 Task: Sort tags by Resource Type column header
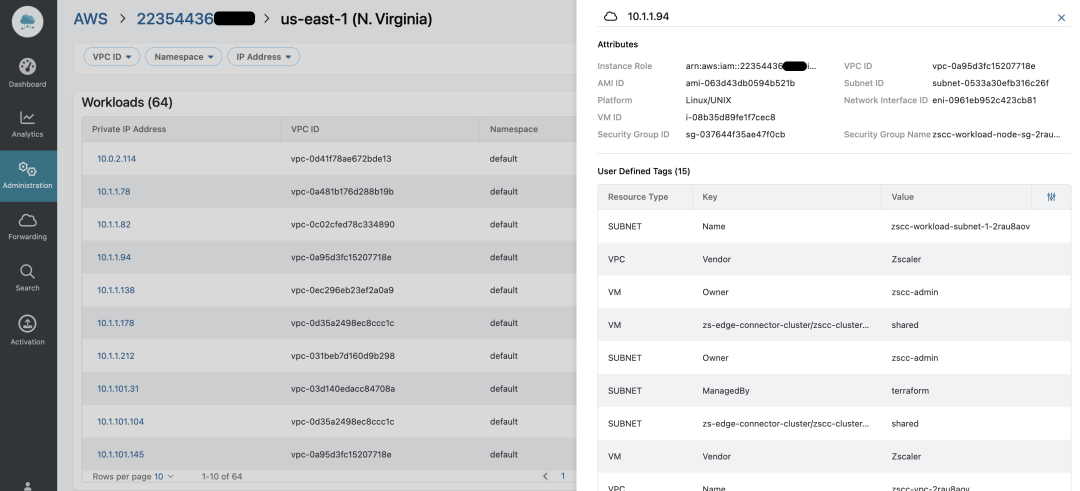[x=638, y=197]
